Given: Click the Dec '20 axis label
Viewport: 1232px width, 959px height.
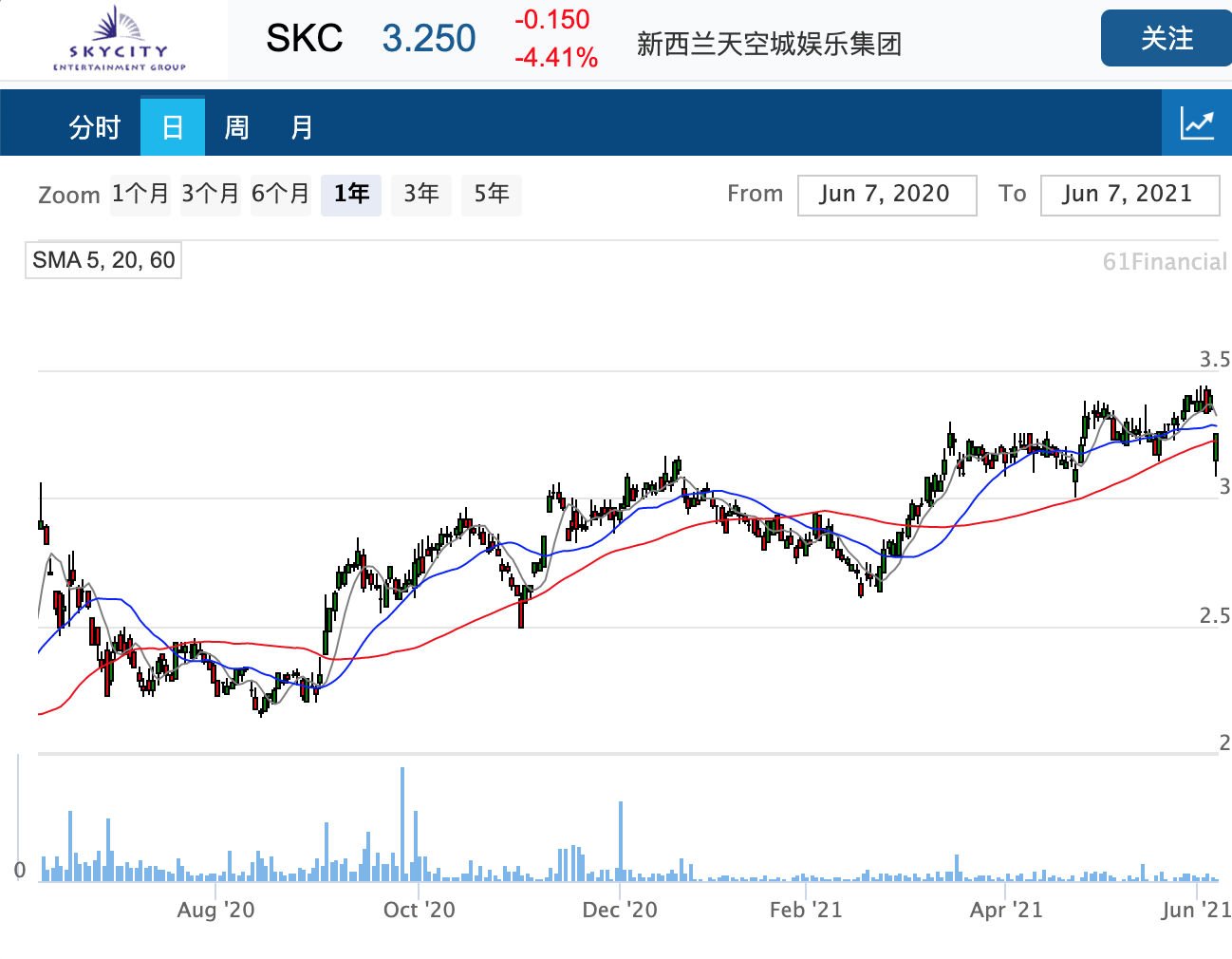Looking at the screenshot, I should [x=620, y=910].
